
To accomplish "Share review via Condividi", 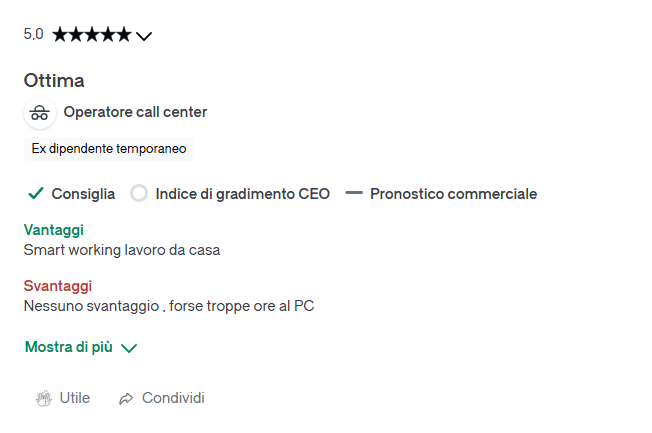I will tap(162, 398).
